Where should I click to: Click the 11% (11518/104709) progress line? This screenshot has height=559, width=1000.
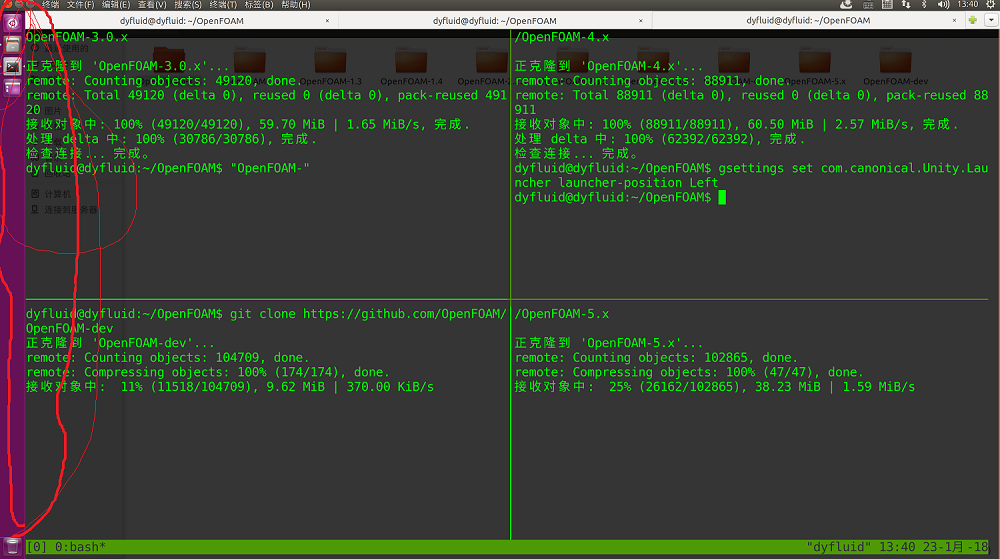pos(230,387)
